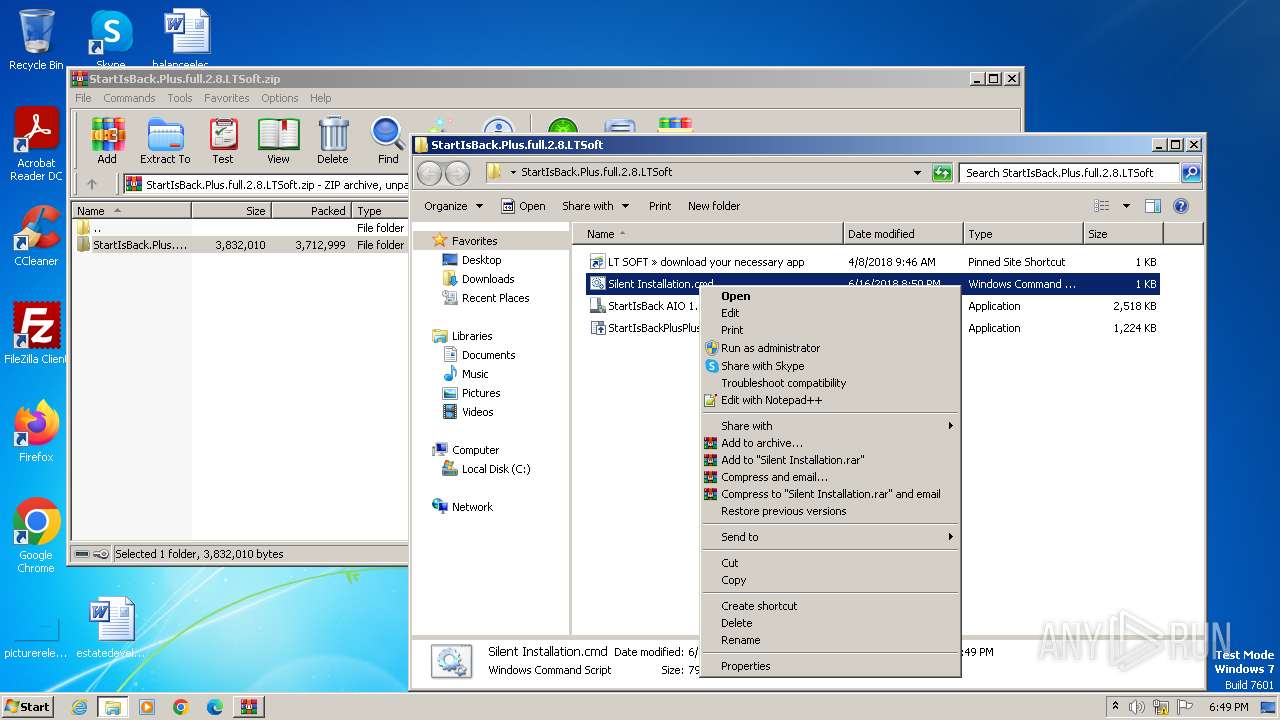Open the Start menu
The height and width of the screenshot is (720, 1280).
27,707
